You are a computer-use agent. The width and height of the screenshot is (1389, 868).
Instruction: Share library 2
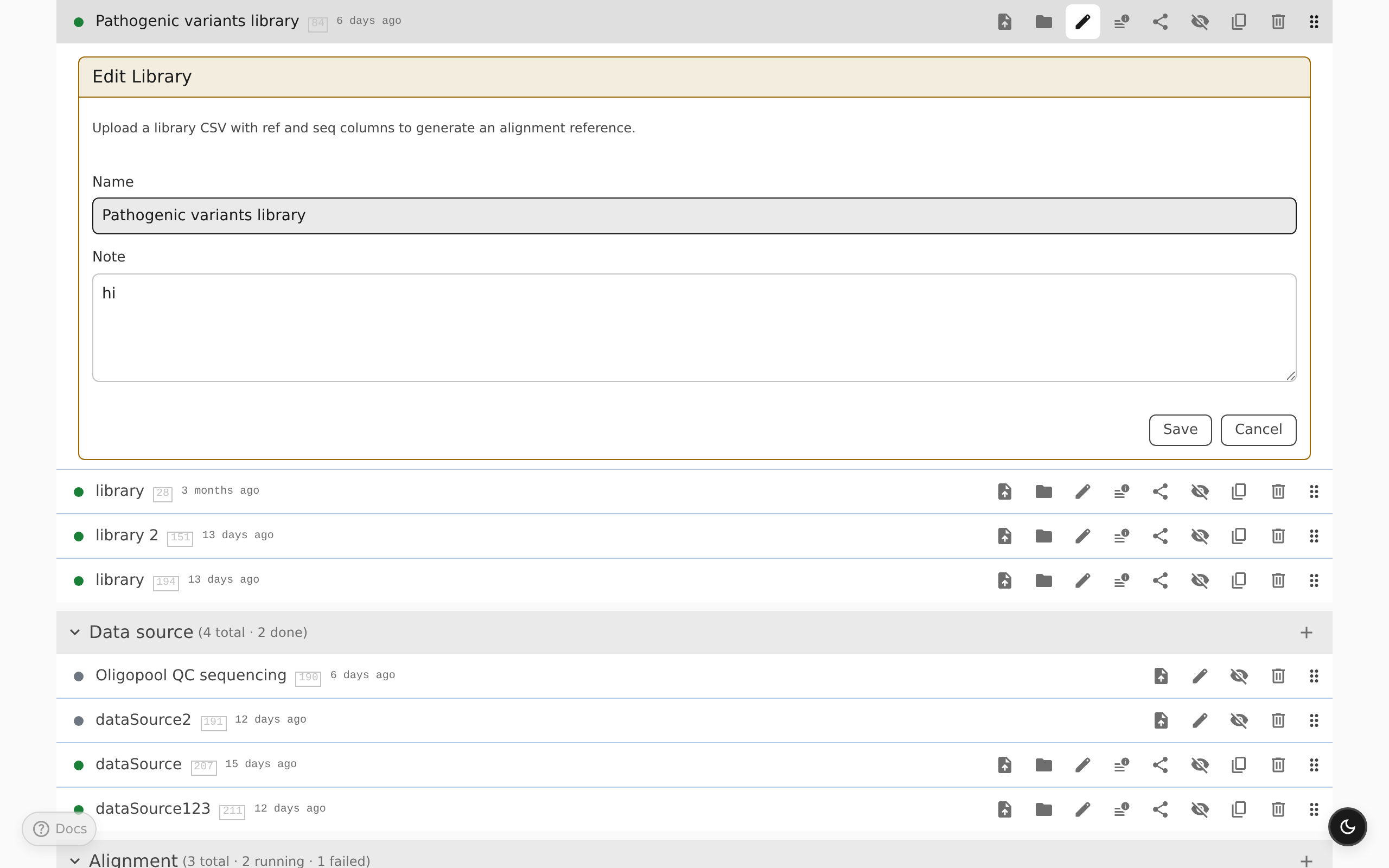[1161, 536]
